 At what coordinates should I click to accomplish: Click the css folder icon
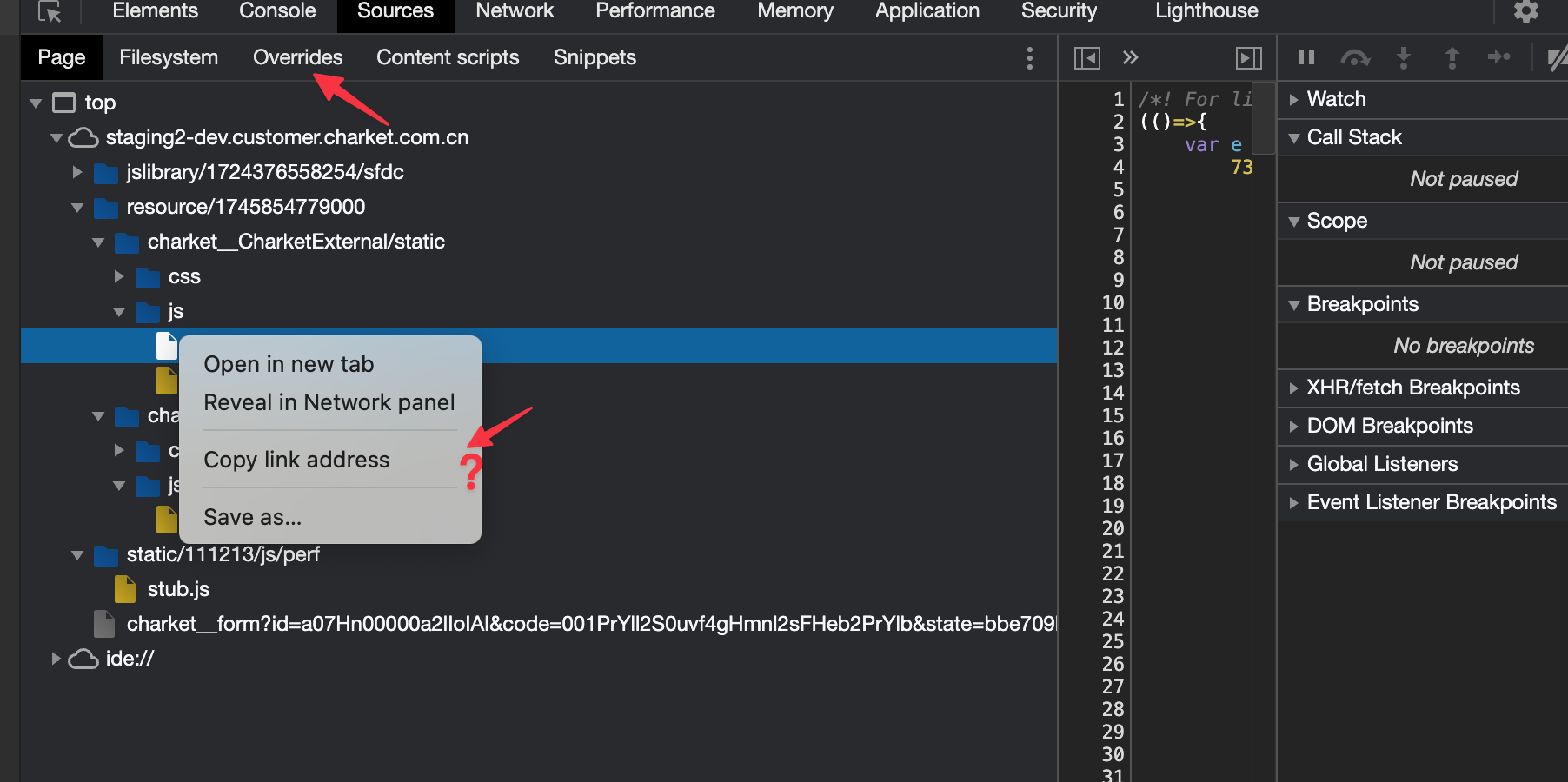[148, 277]
